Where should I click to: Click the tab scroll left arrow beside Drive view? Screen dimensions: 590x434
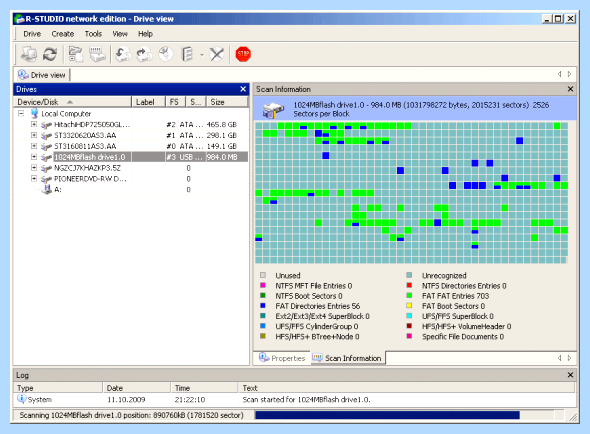click(560, 74)
